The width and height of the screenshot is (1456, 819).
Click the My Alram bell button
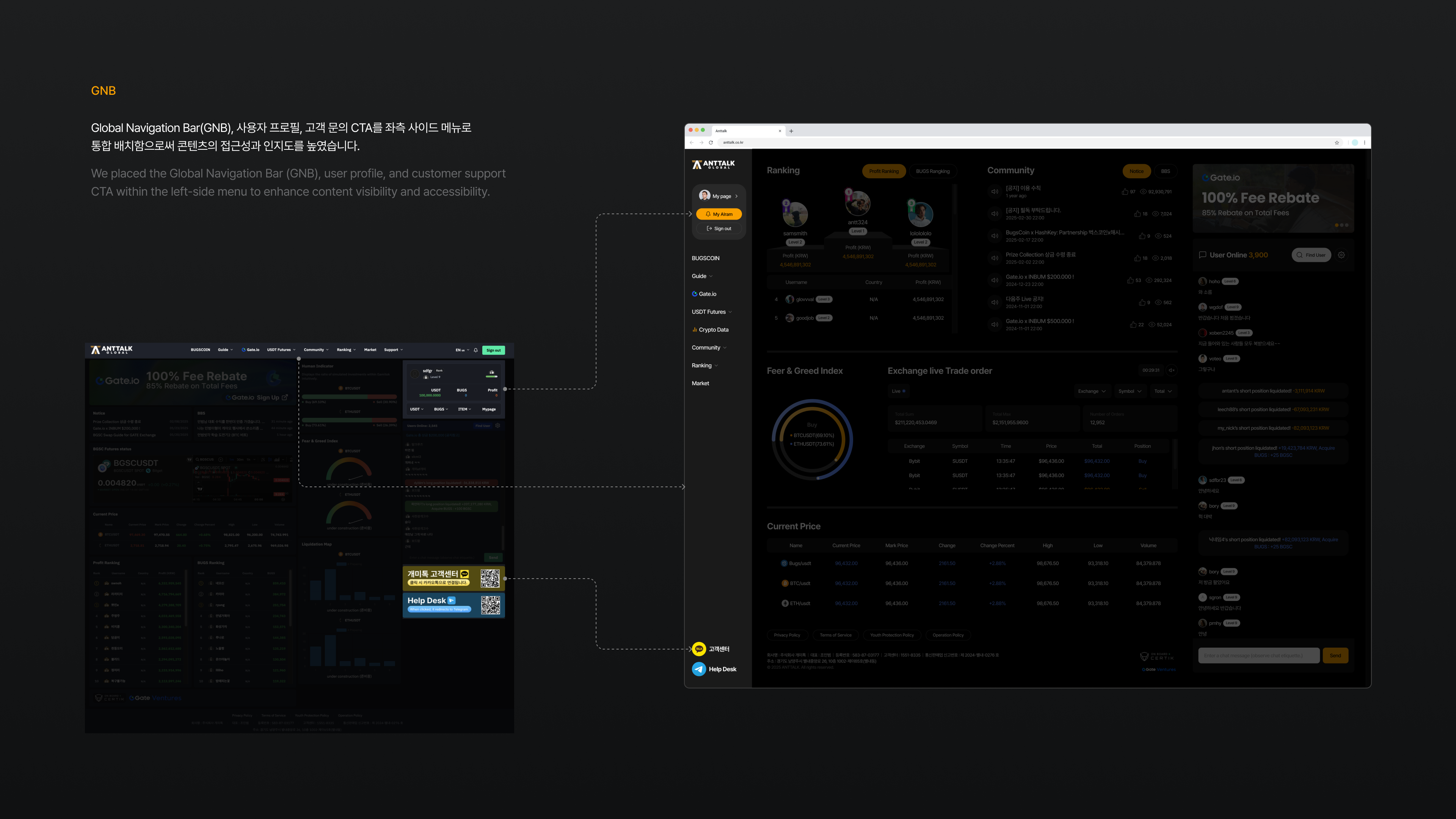point(719,214)
